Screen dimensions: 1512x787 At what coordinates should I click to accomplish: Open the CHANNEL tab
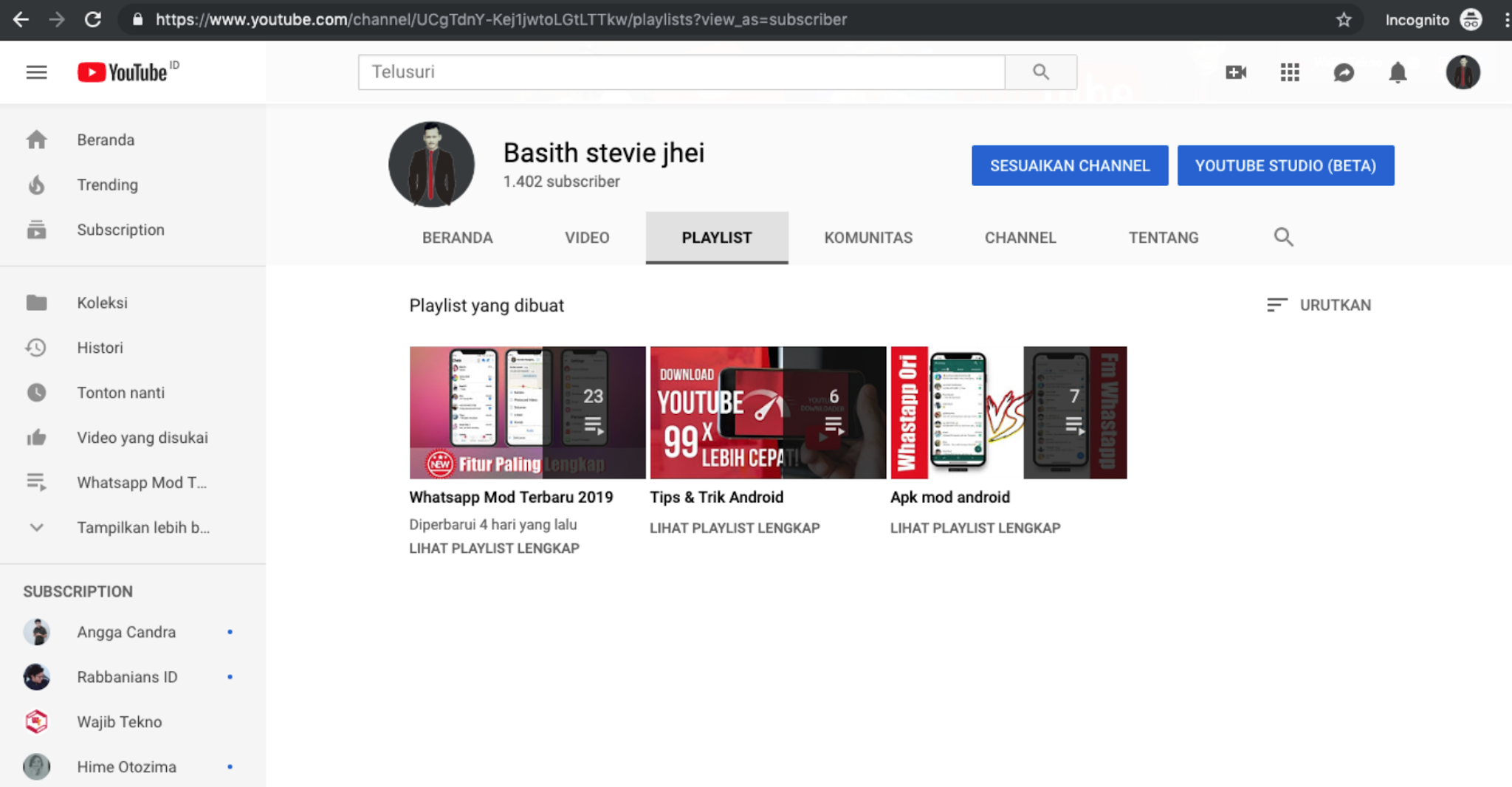click(1020, 238)
